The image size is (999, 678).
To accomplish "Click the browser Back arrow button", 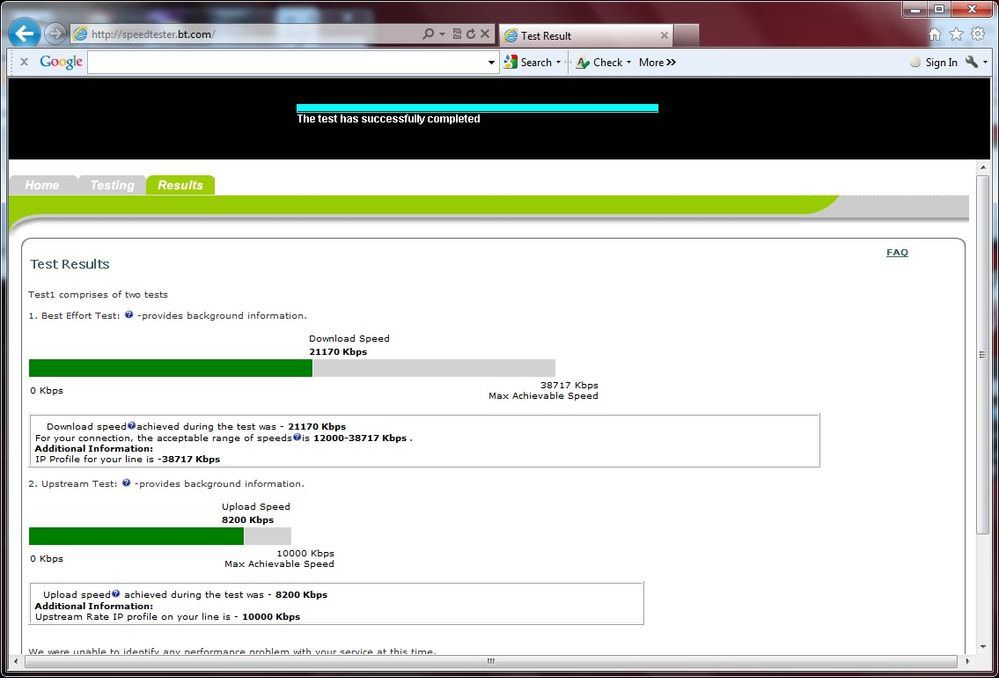I will (x=24, y=34).
